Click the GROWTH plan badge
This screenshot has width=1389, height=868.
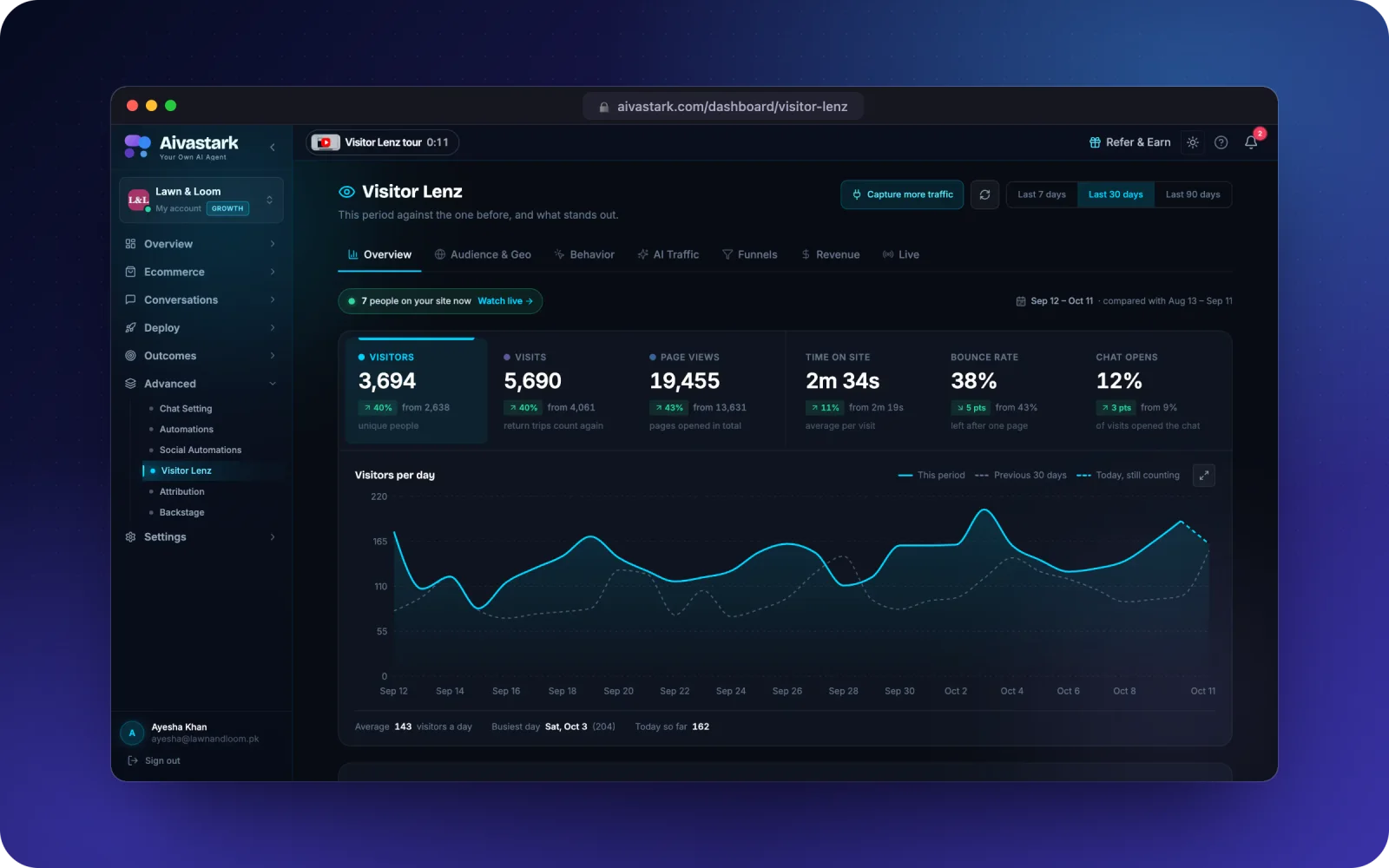pos(227,208)
